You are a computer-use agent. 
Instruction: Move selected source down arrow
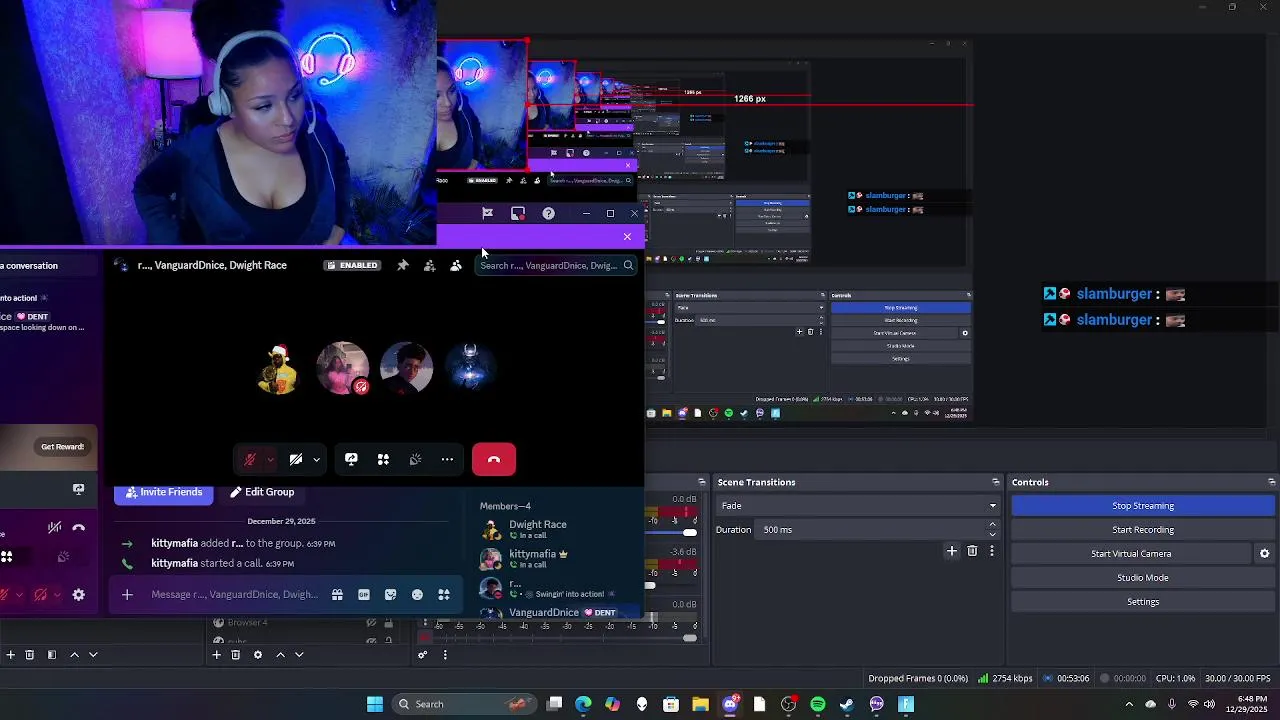[x=299, y=655]
